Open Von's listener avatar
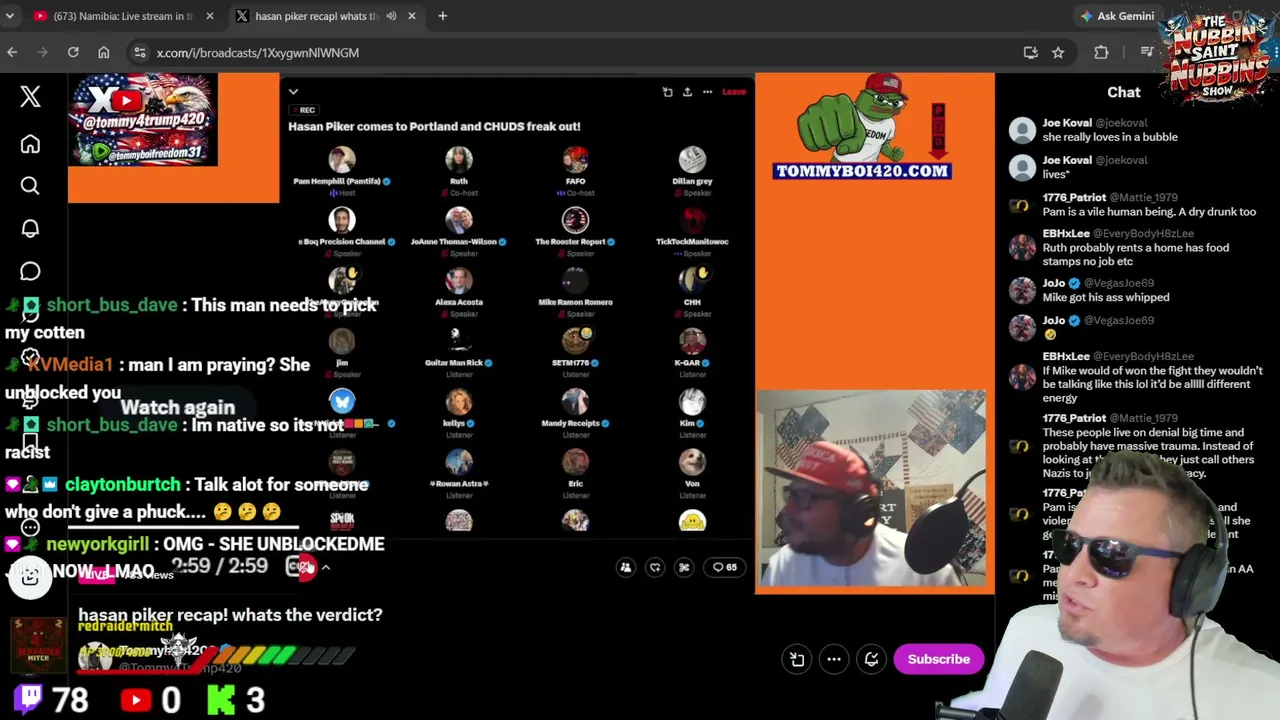 pyautogui.click(x=692, y=462)
